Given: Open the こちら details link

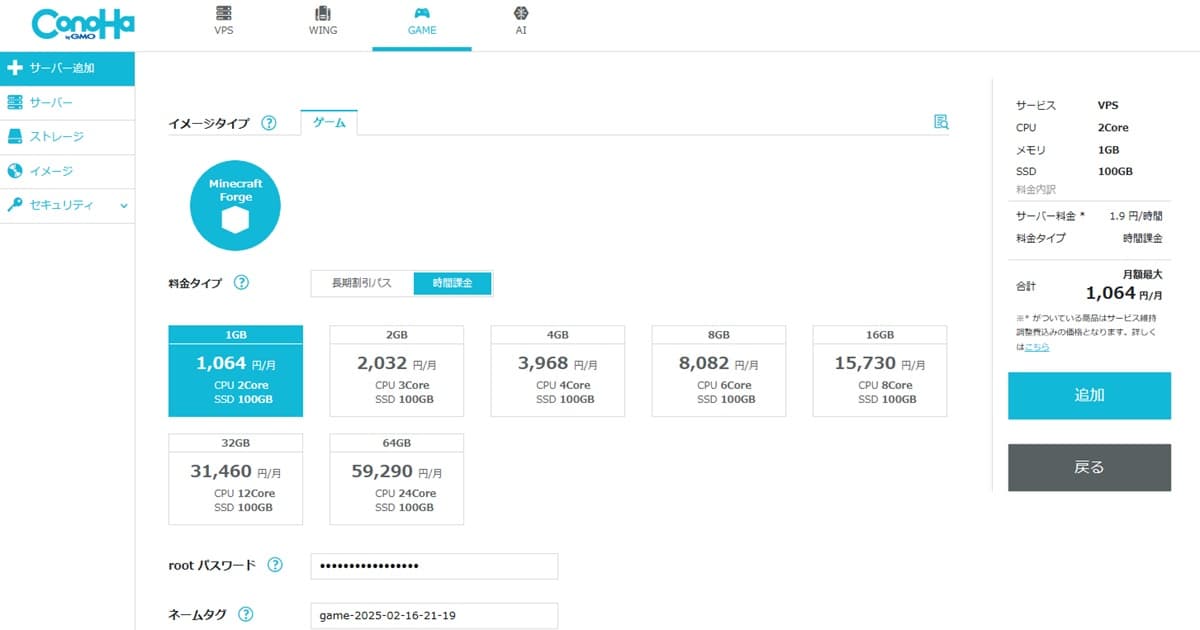Looking at the screenshot, I should coord(1036,346).
